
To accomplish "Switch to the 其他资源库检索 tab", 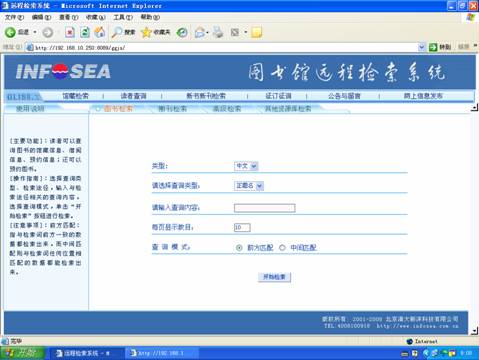I will [288, 109].
